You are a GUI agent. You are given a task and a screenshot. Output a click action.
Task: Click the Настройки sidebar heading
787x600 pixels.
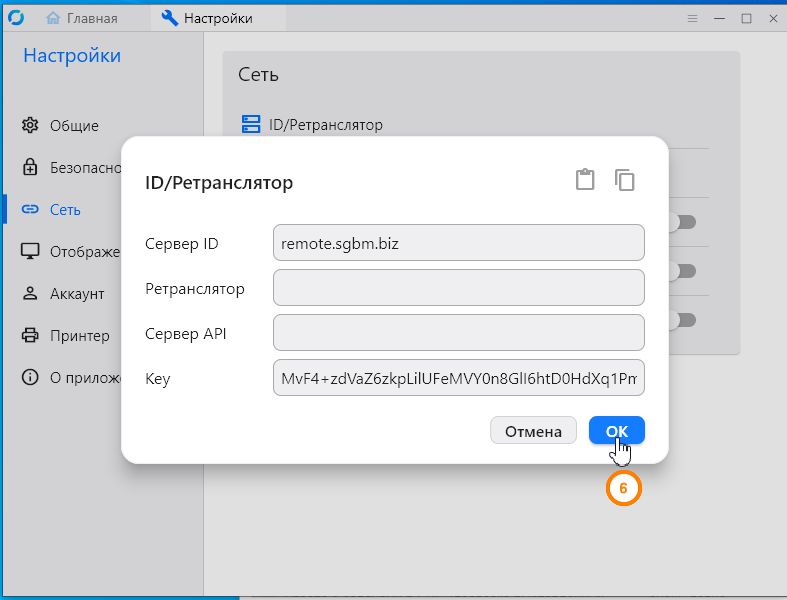point(72,55)
